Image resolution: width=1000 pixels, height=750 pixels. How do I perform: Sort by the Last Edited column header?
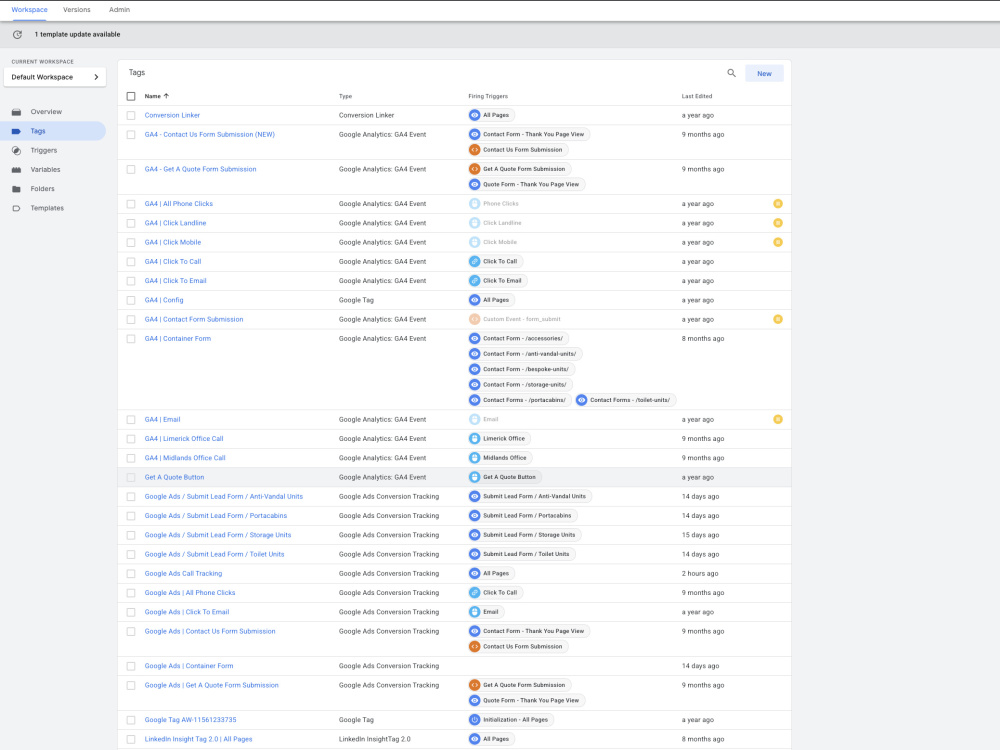696,96
